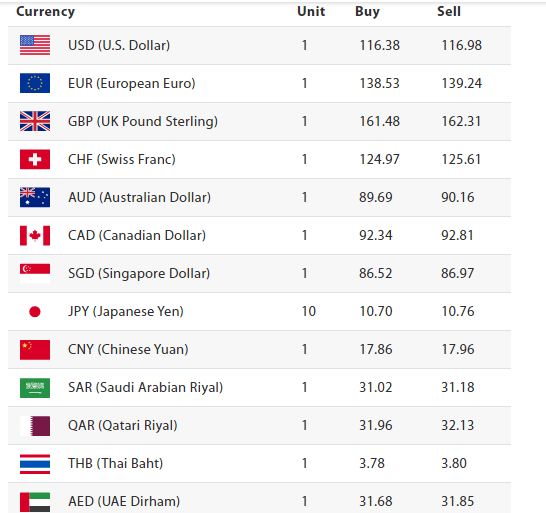Click the Canadian flag icon
546x513 pixels.
[x=35, y=235]
